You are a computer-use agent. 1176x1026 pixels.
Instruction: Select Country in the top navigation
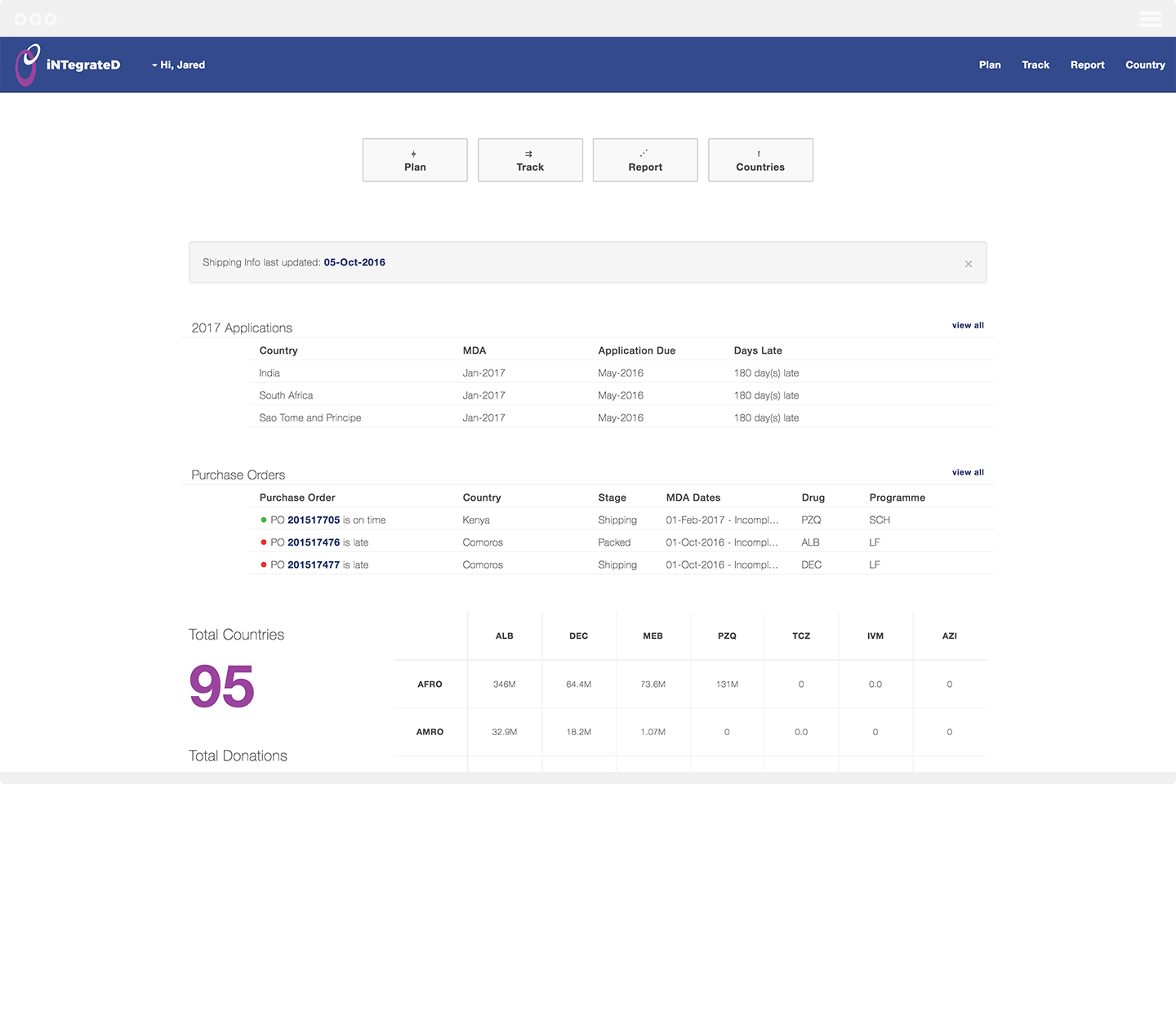pyautogui.click(x=1145, y=65)
